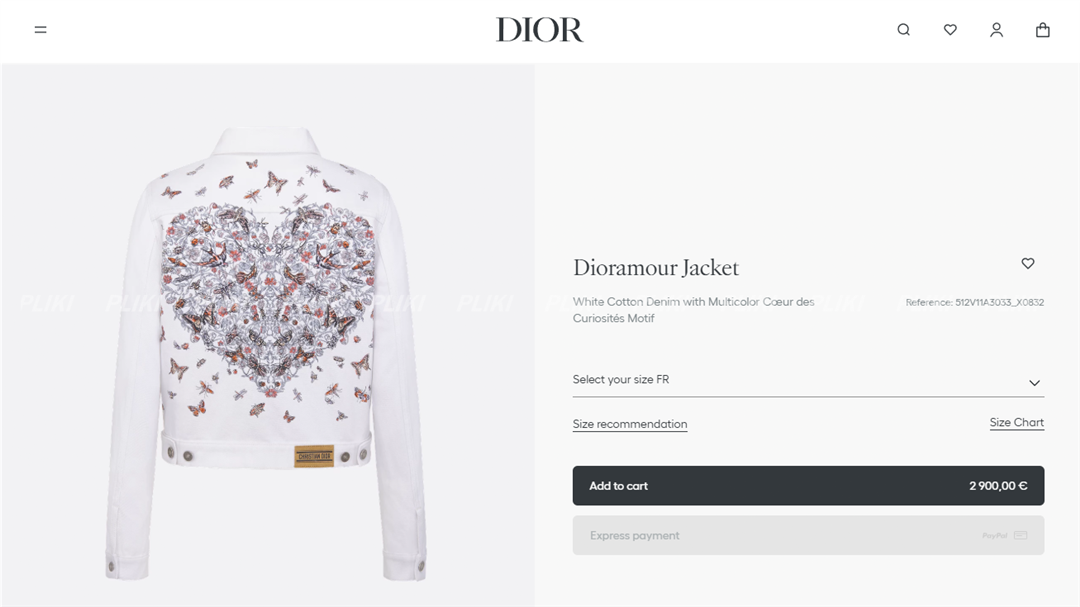Open the account profile icon
1080x607 pixels.
click(997, 30)
